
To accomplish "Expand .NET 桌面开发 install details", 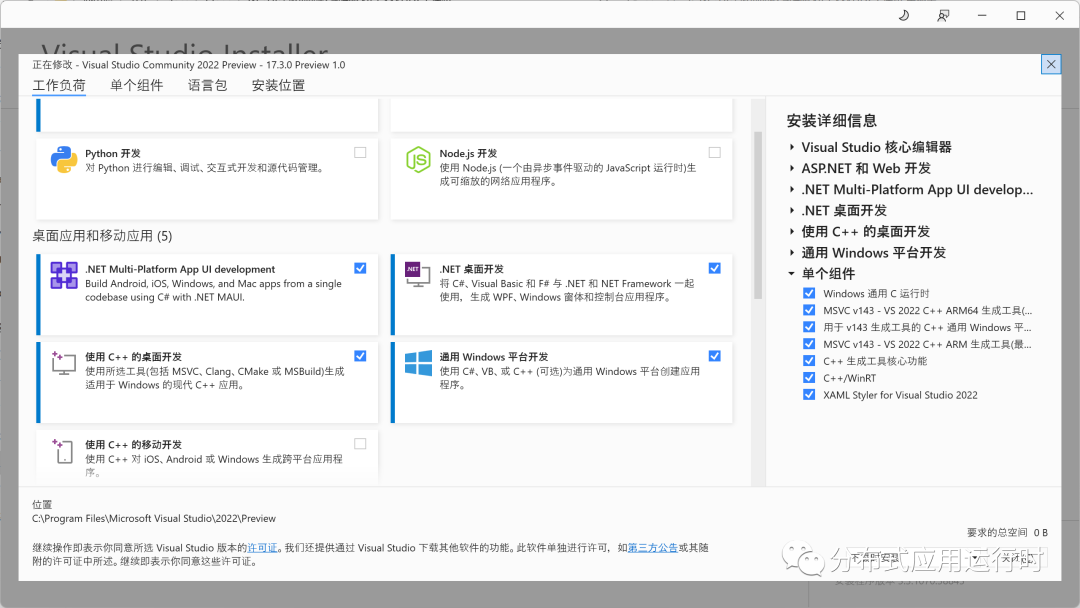I will 792,210.
